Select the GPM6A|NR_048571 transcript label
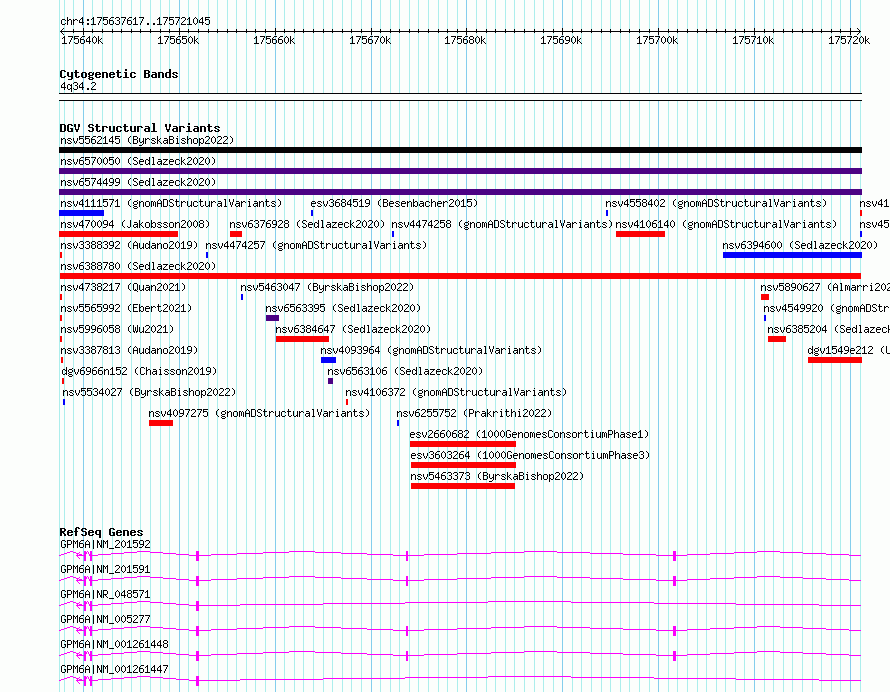 [x=105, y=594]
